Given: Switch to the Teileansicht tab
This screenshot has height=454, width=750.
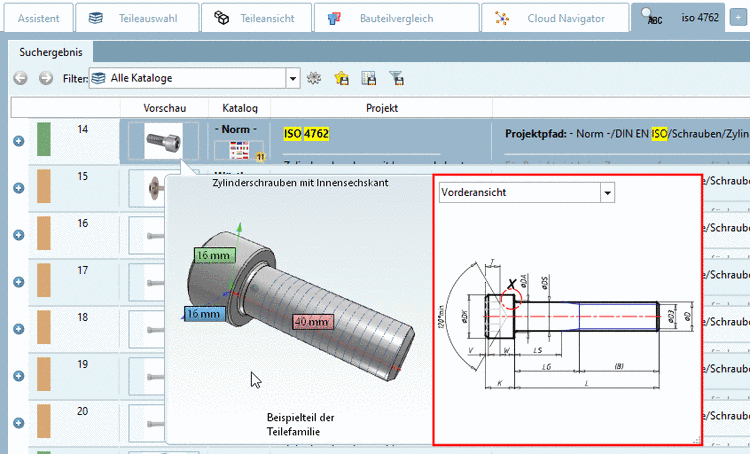Looking at the screenshot, I should click(257, 18).
